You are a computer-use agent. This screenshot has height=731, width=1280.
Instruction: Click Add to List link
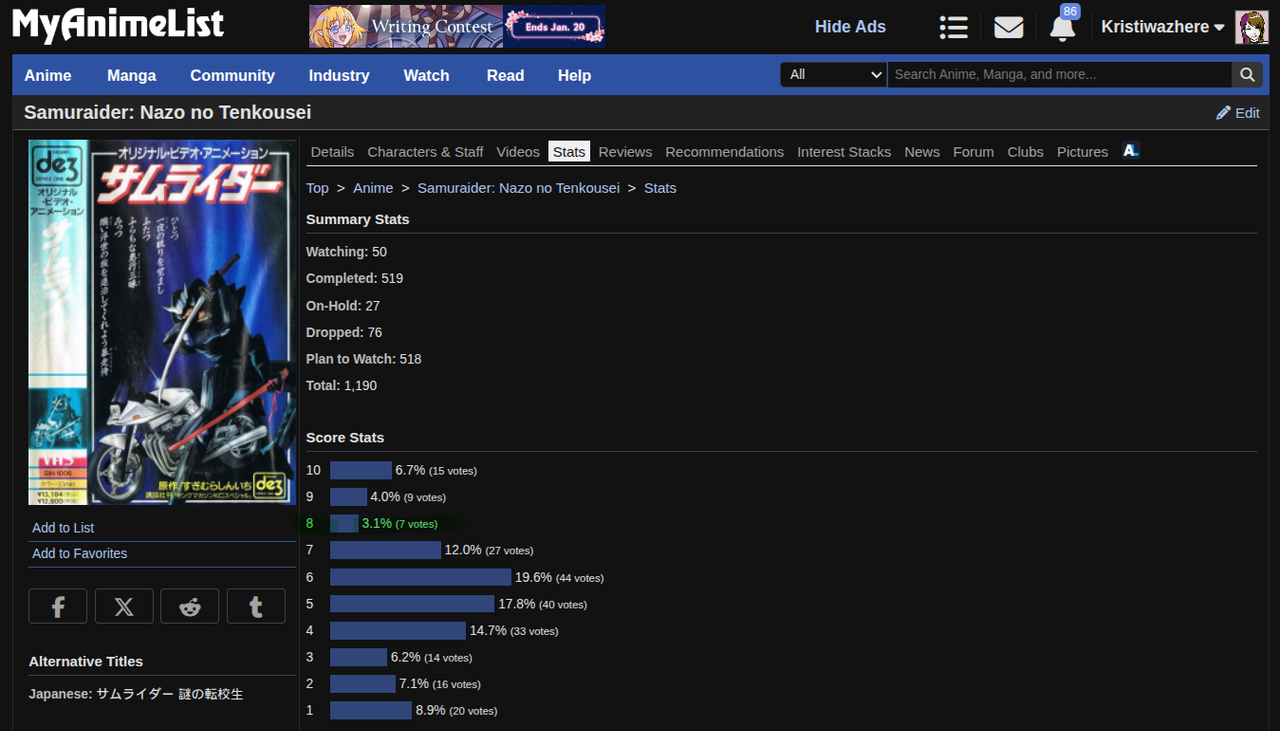tap(63, 528)
